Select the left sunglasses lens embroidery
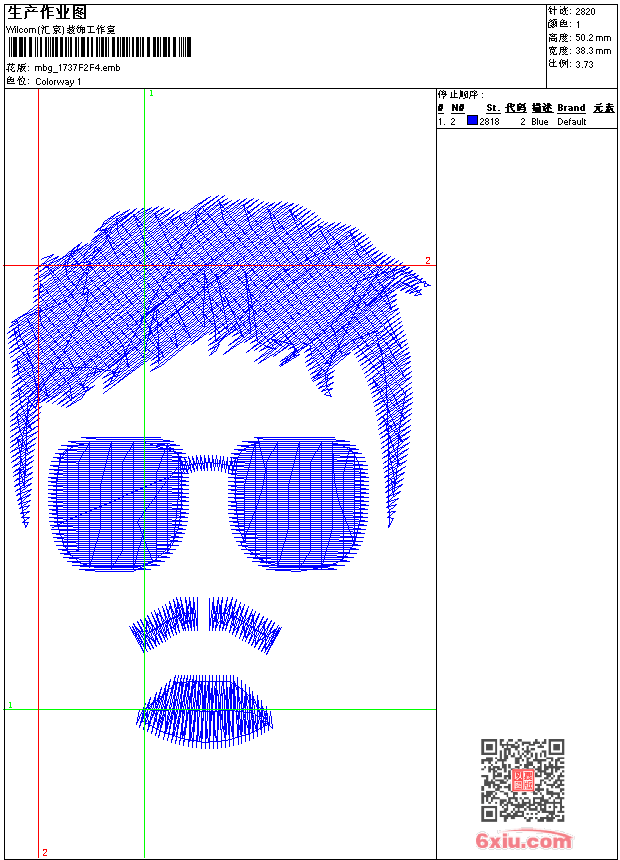The image size is (620, 860). 118,502
